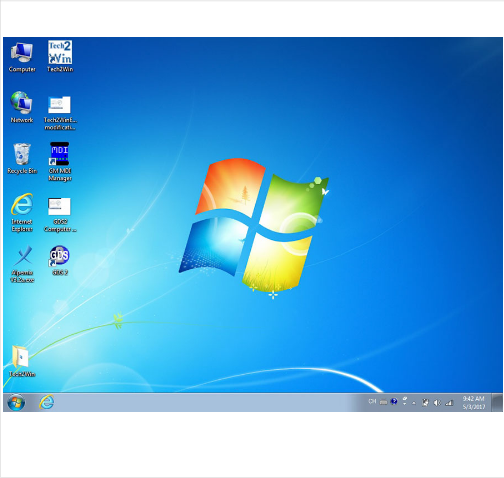Select the Tech2Win desktop shortcut

pyautogui.click(x=60, y=57)
